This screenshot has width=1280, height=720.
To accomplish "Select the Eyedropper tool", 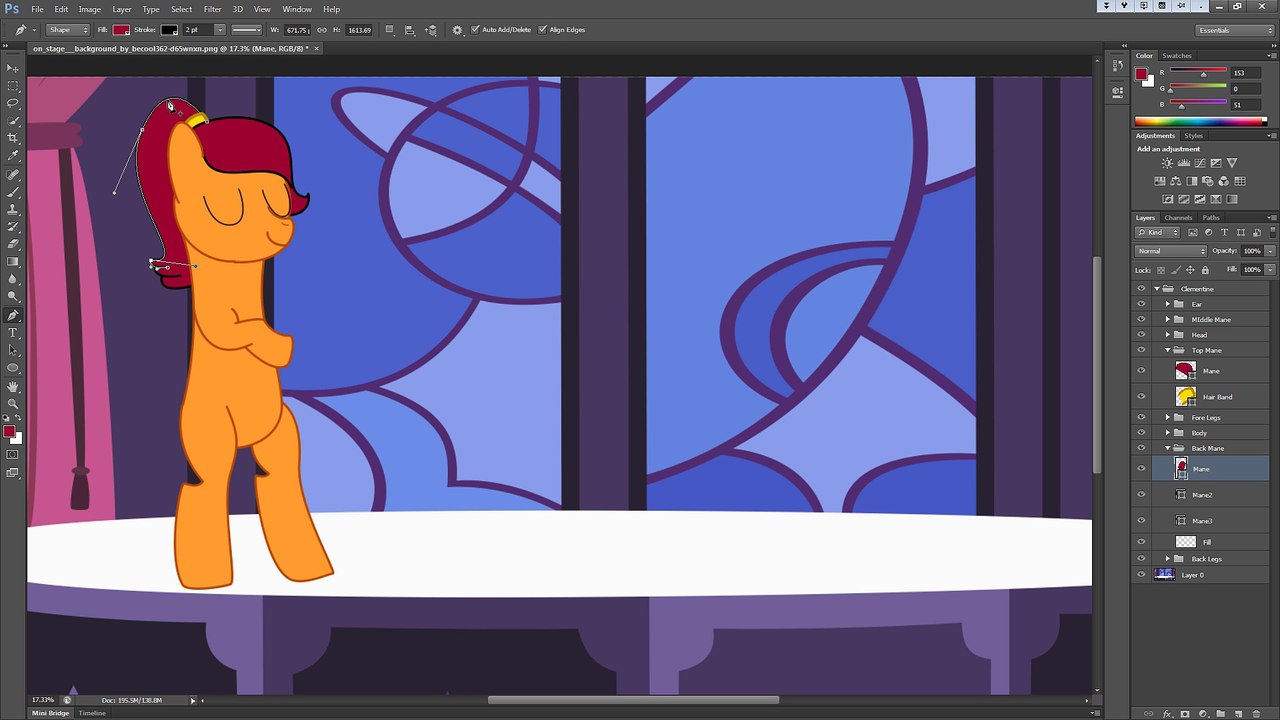I will click(x=13, y=156).
